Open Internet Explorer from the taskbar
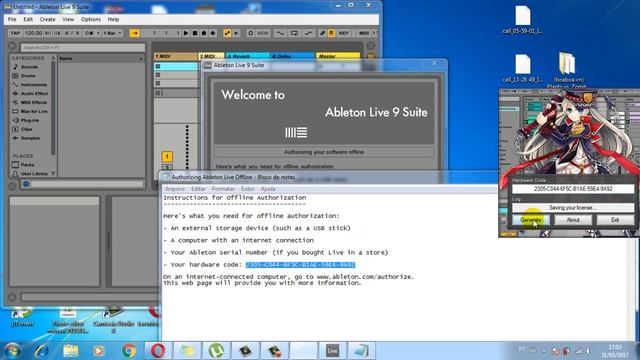Screen dimensions: 640x360 [x=41, y=351]
